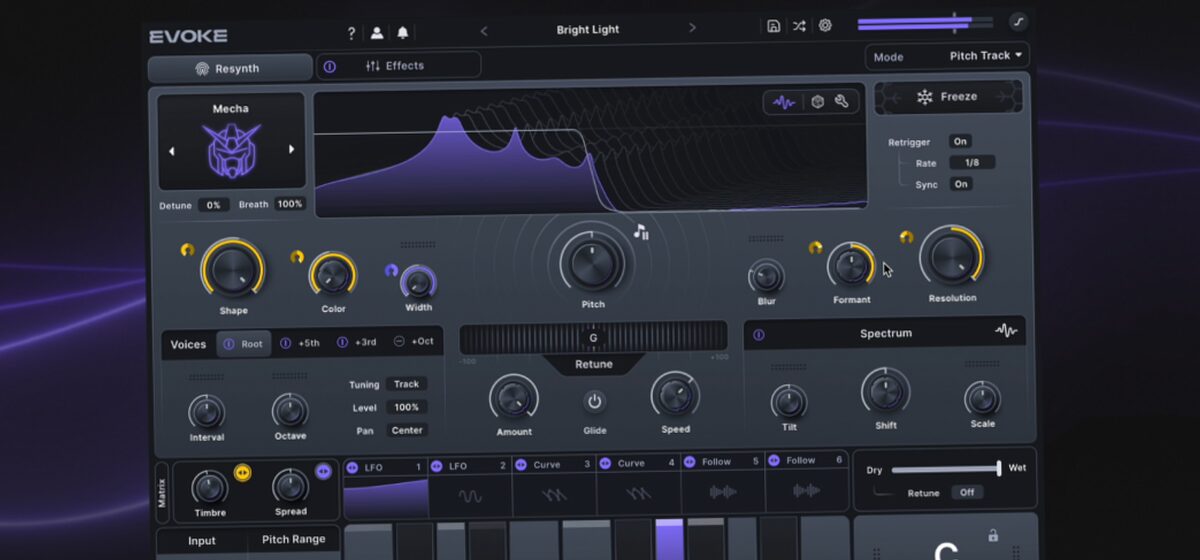
Task: Toggle the Root voice power
Action: tap(229, 344)
